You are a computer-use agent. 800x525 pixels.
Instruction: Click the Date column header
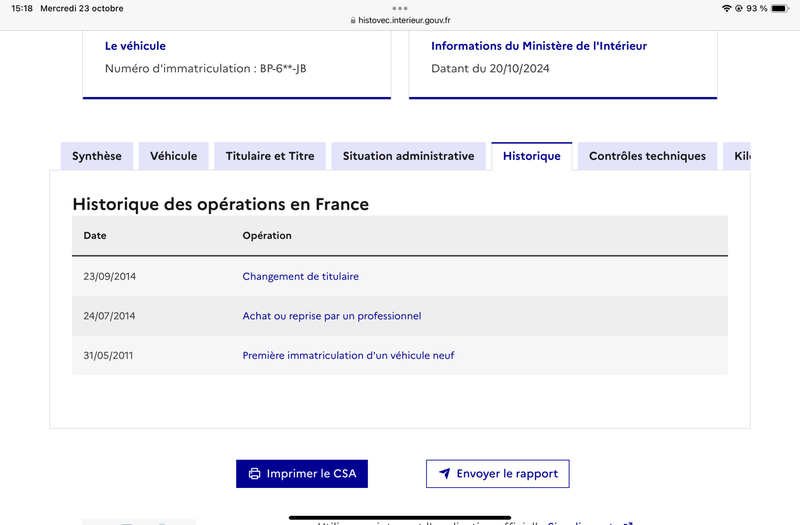click(x=95, y=236)
